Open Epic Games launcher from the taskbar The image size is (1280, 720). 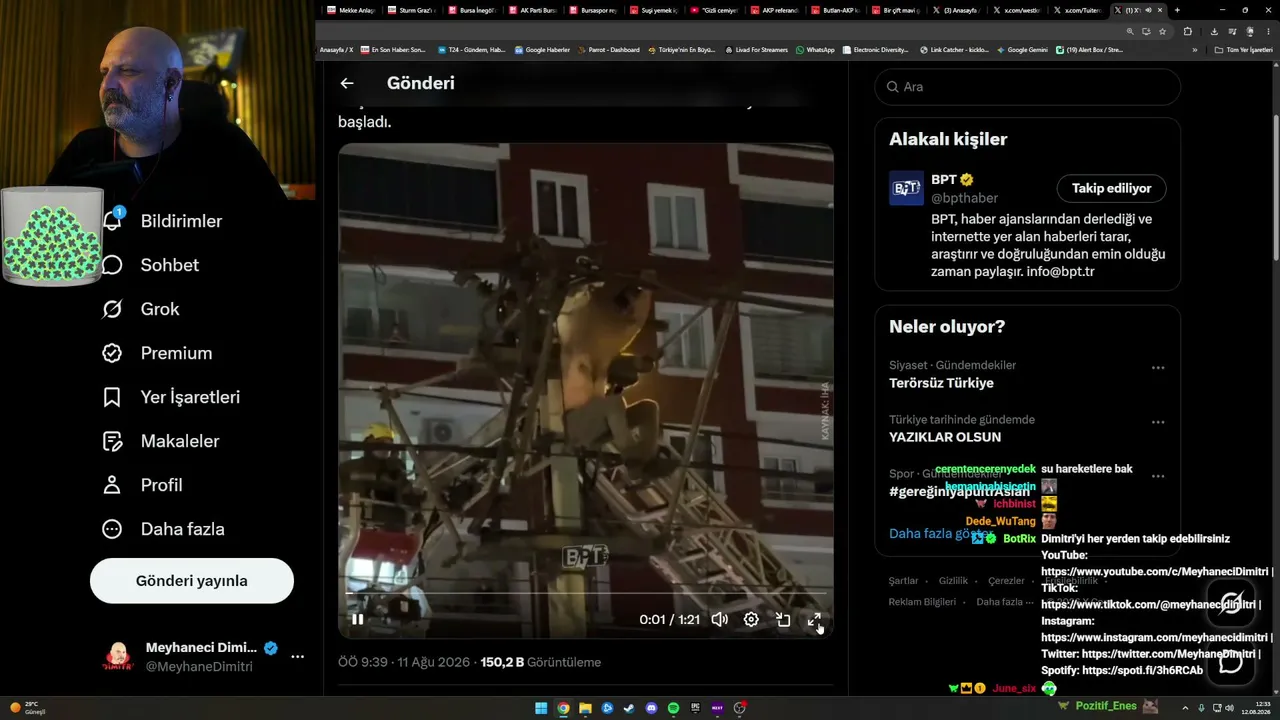coord(695,708)
